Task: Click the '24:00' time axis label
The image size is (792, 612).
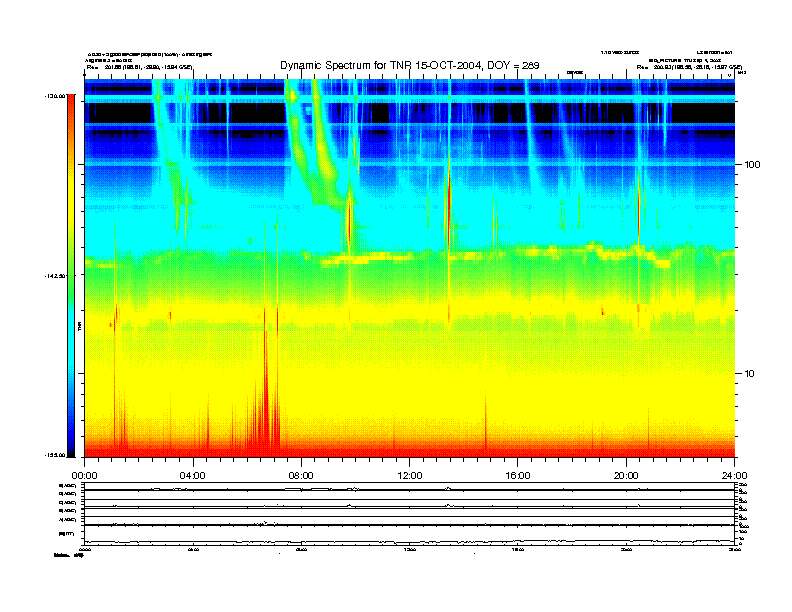Action: tap(735, 476)
